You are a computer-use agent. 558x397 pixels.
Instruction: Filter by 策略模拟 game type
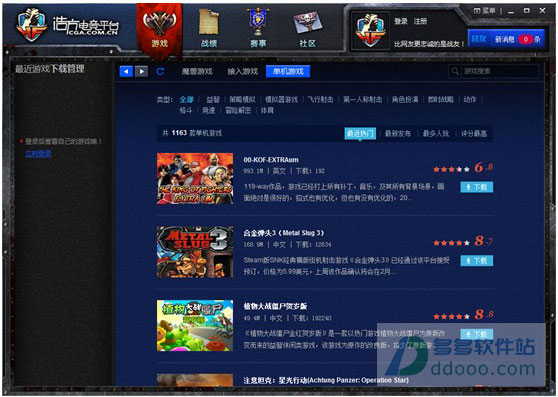(242, 100)
